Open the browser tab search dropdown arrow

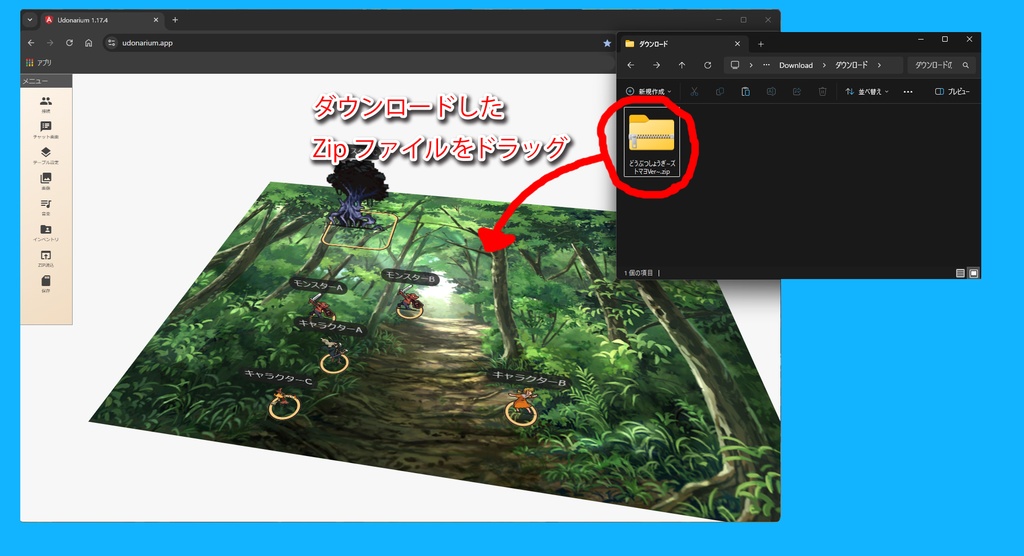click(29, 20)
